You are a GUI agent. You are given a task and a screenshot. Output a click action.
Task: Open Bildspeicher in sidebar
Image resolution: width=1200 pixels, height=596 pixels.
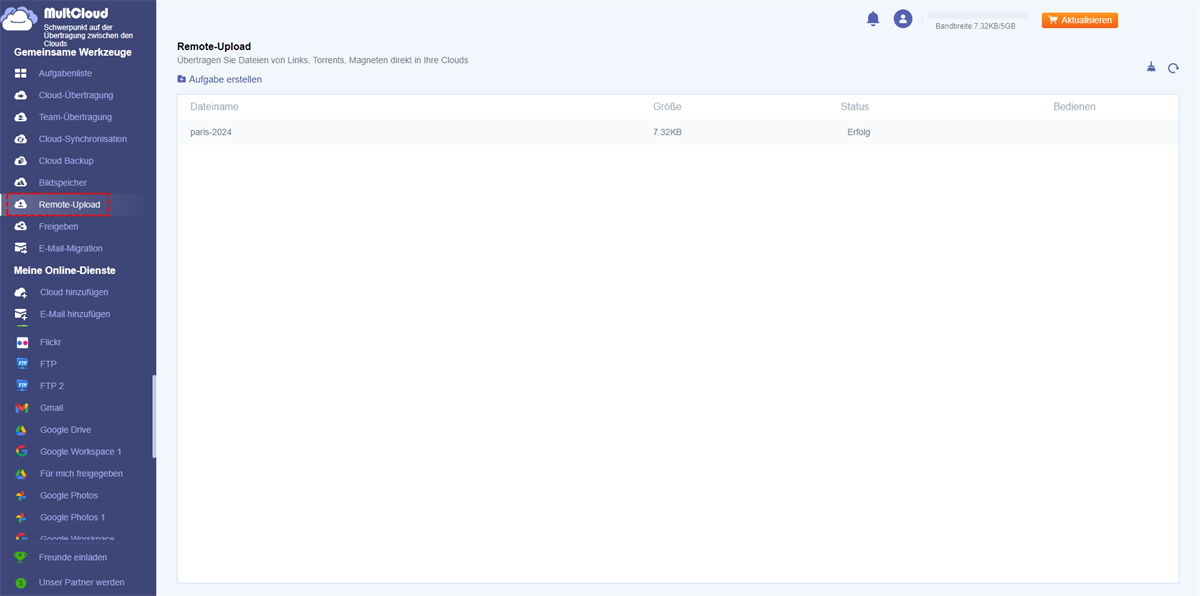pos(63,183)
